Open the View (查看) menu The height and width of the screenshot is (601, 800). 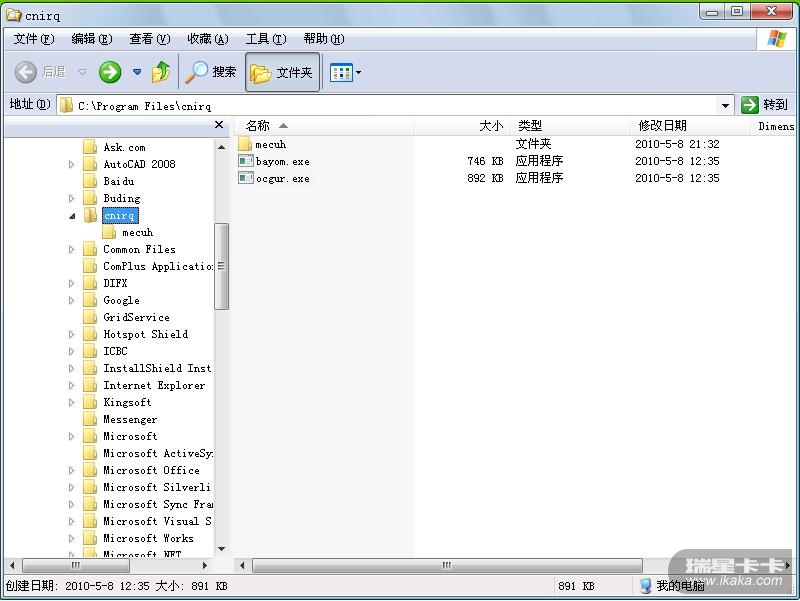(149, 39)
